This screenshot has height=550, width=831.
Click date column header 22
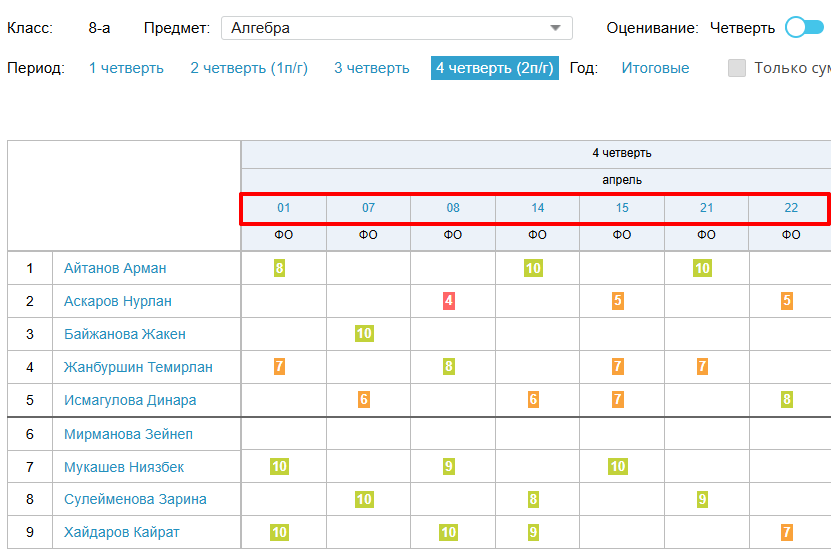[x=790, y=208]
